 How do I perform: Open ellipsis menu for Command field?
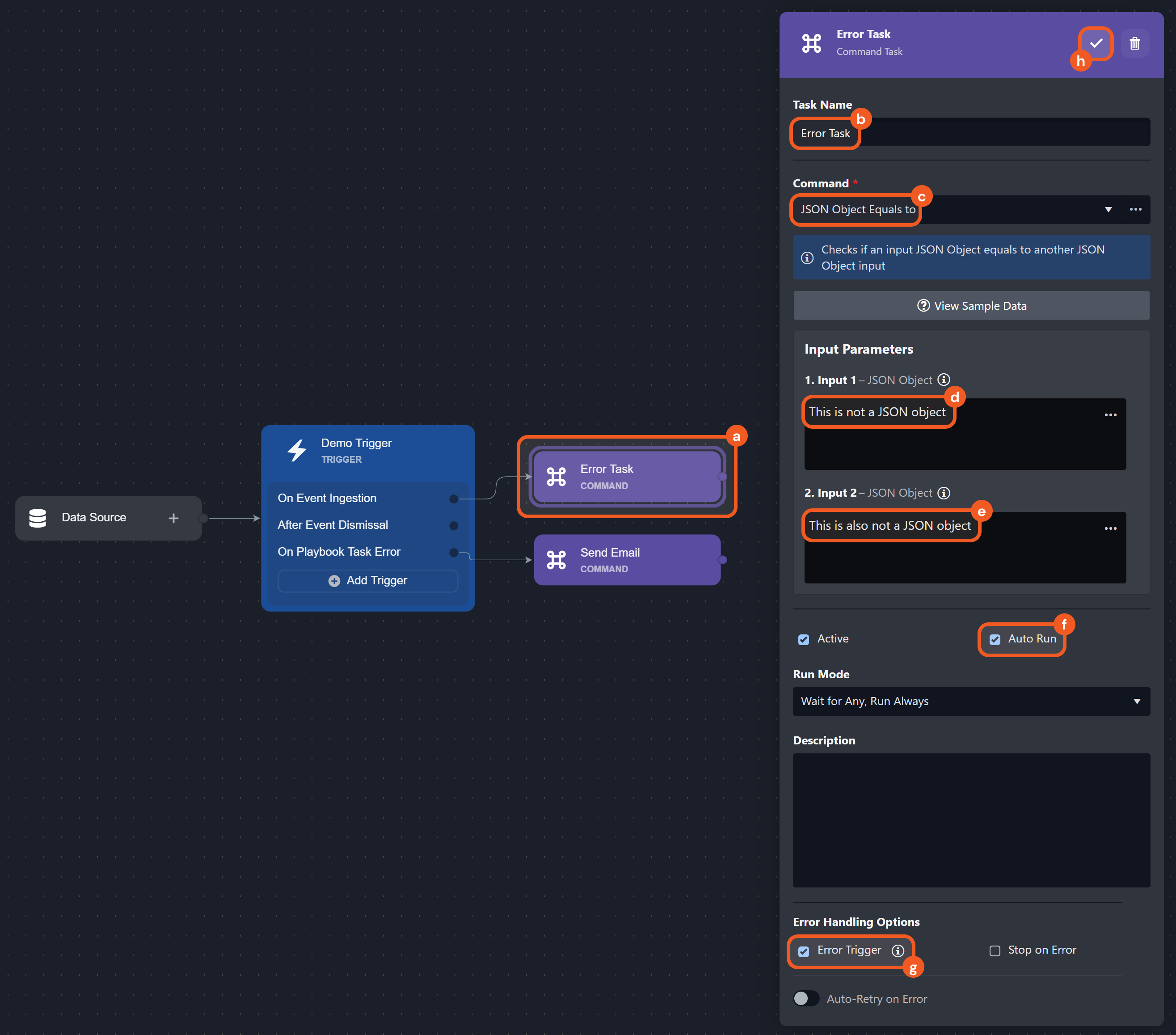[1135, 209]
